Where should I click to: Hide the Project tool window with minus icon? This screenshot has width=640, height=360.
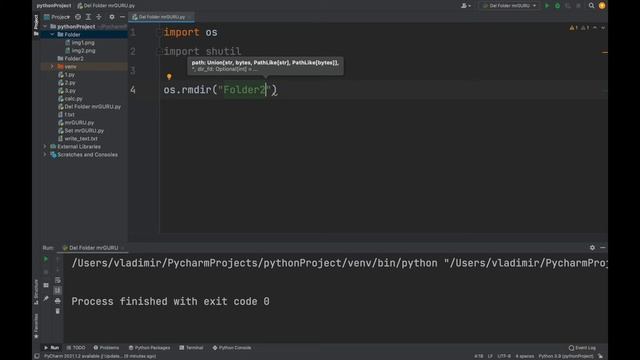[122, 17]
